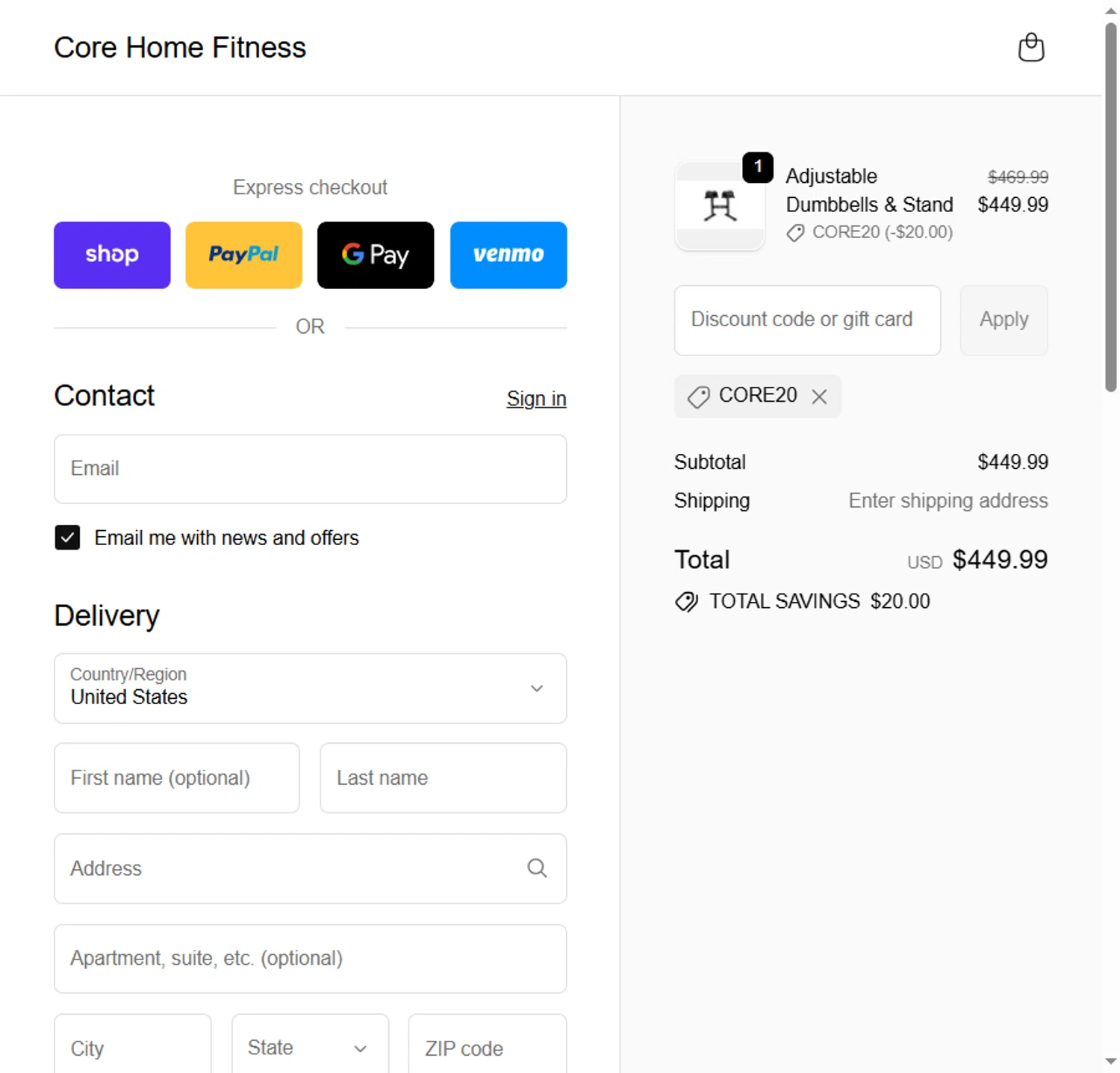
Task: Uncheck Email me with news and offers
Action: (x=67, y=538)
